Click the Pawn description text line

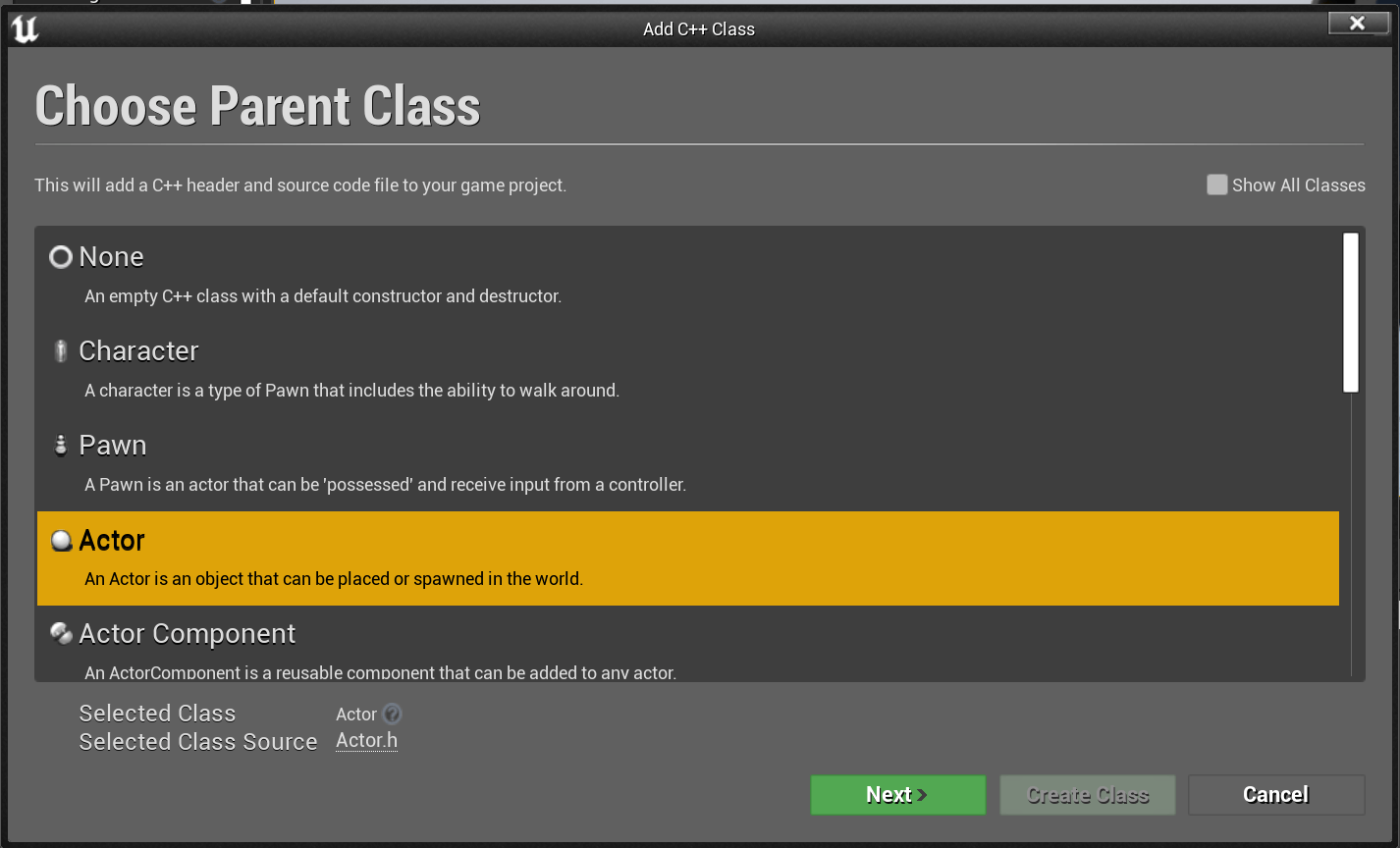coord(385,485)
